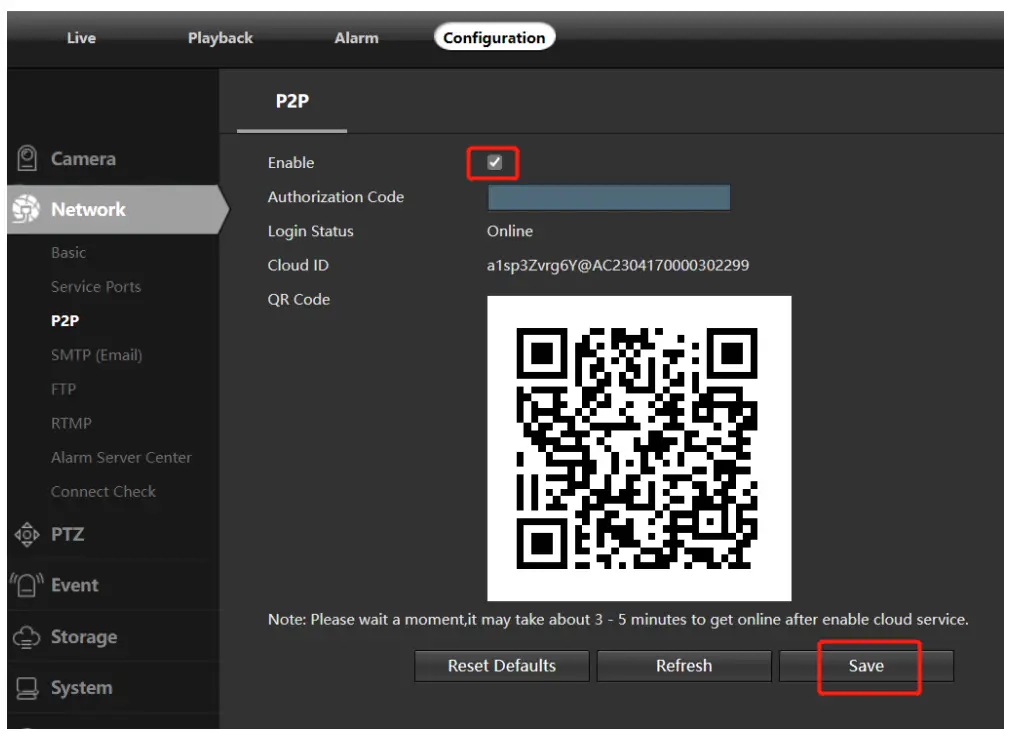Open Connect Check page
The image size is (1013, 740).
click(x=103, y=492)
